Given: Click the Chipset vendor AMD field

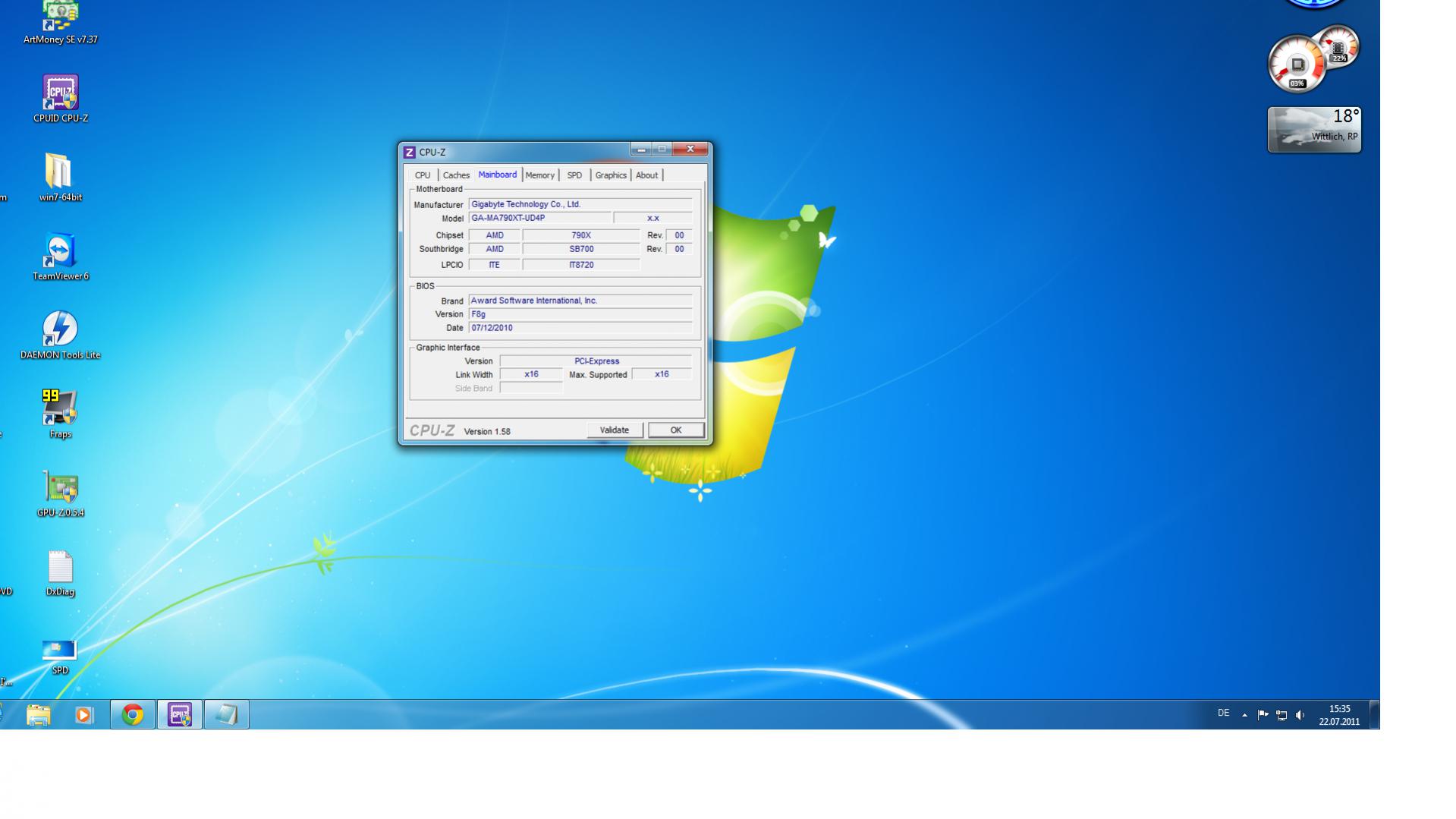Looking at the screenshot, I should (494, 235).
